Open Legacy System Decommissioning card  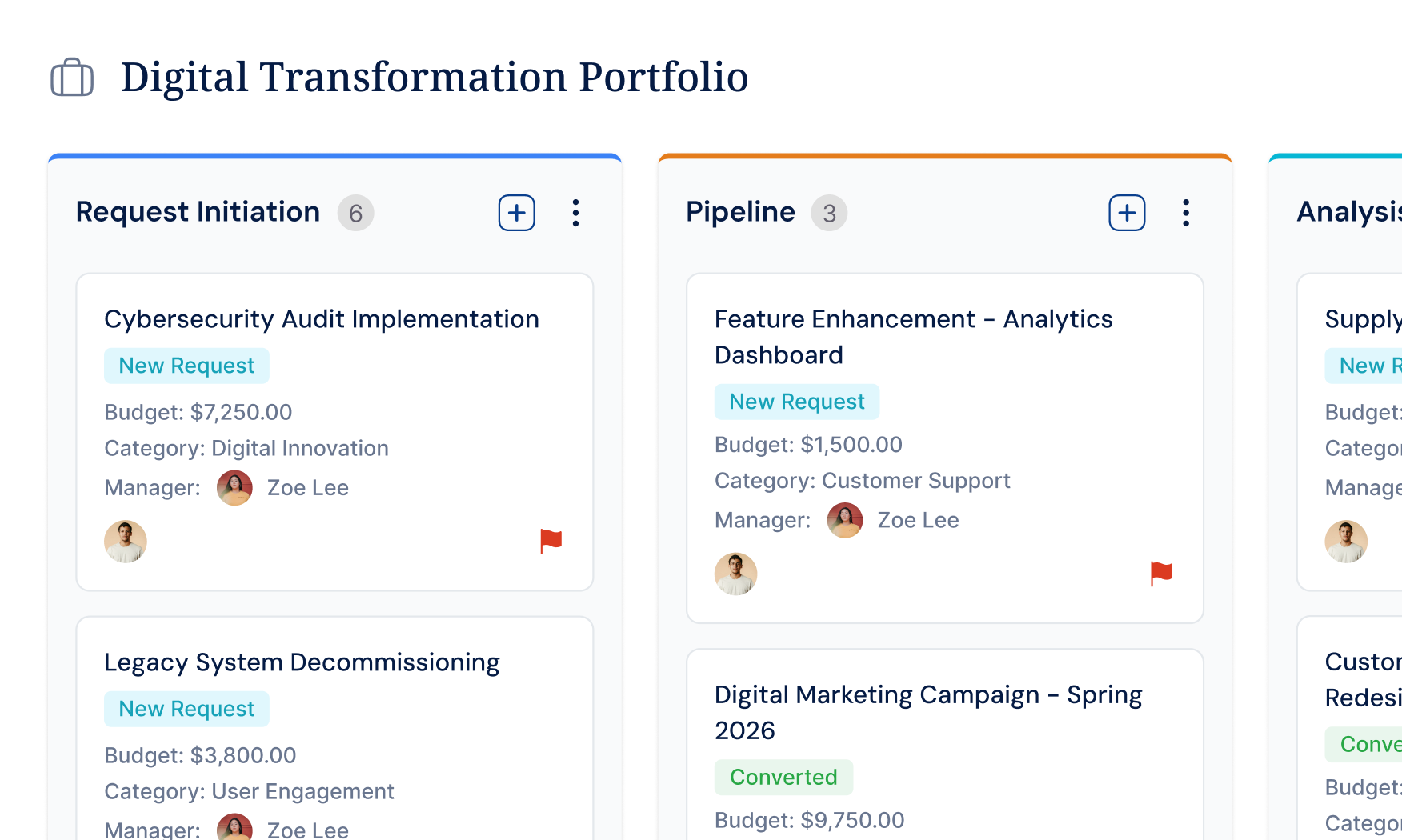pyautogui.click(x=302, y=662)
